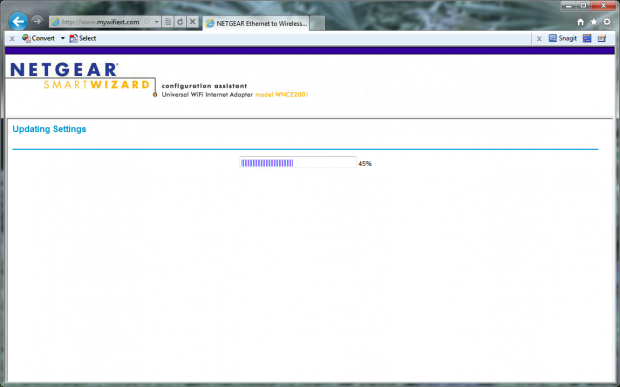620x387 pixels.
Task: Click the Snagit capture toolbar button
Action: tap(563, 38)
